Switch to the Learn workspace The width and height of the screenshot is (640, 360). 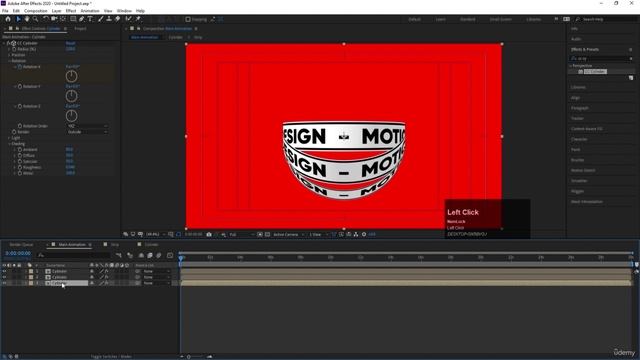tap(440, 19)
